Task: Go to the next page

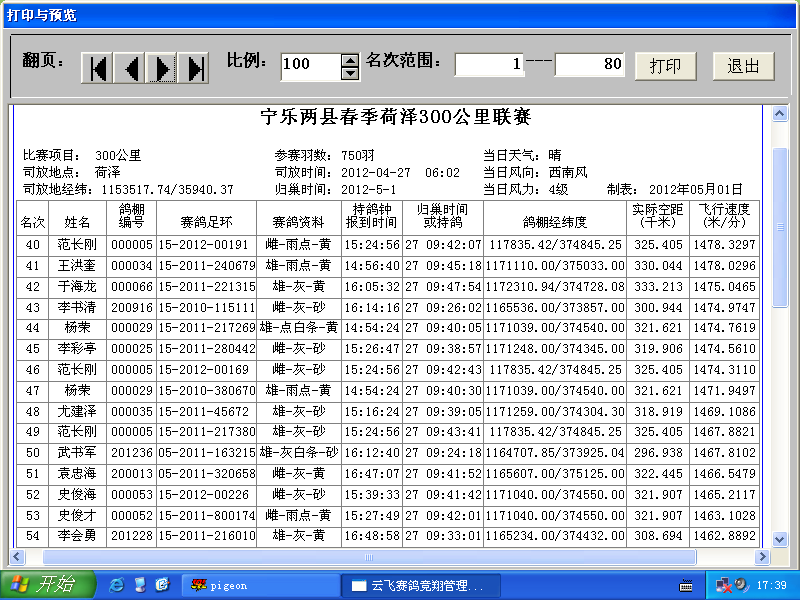Action: [x=162, y=67]
